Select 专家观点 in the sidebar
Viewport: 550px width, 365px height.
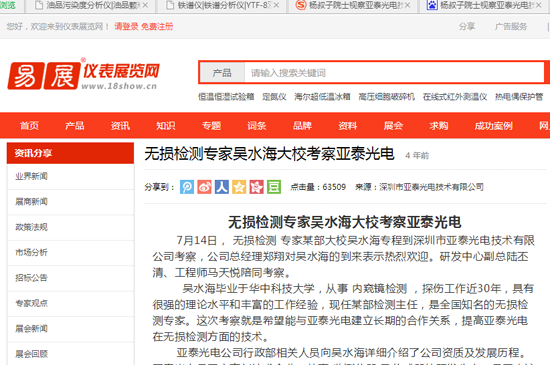click(71, 303)
